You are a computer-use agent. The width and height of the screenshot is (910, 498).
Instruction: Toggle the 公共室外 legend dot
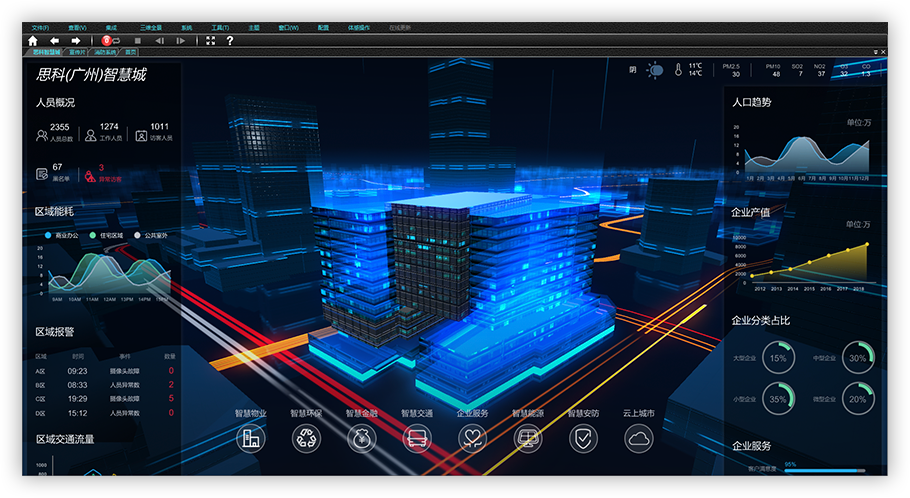[138, 235]
